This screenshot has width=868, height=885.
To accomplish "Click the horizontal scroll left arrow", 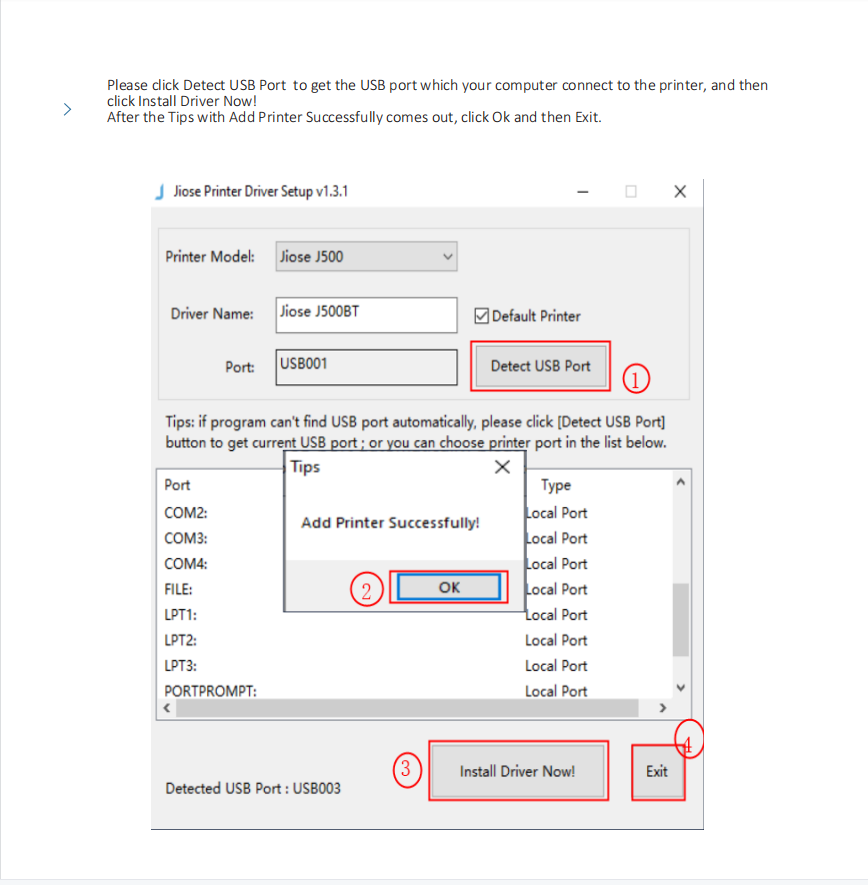I will click(167, 708).
